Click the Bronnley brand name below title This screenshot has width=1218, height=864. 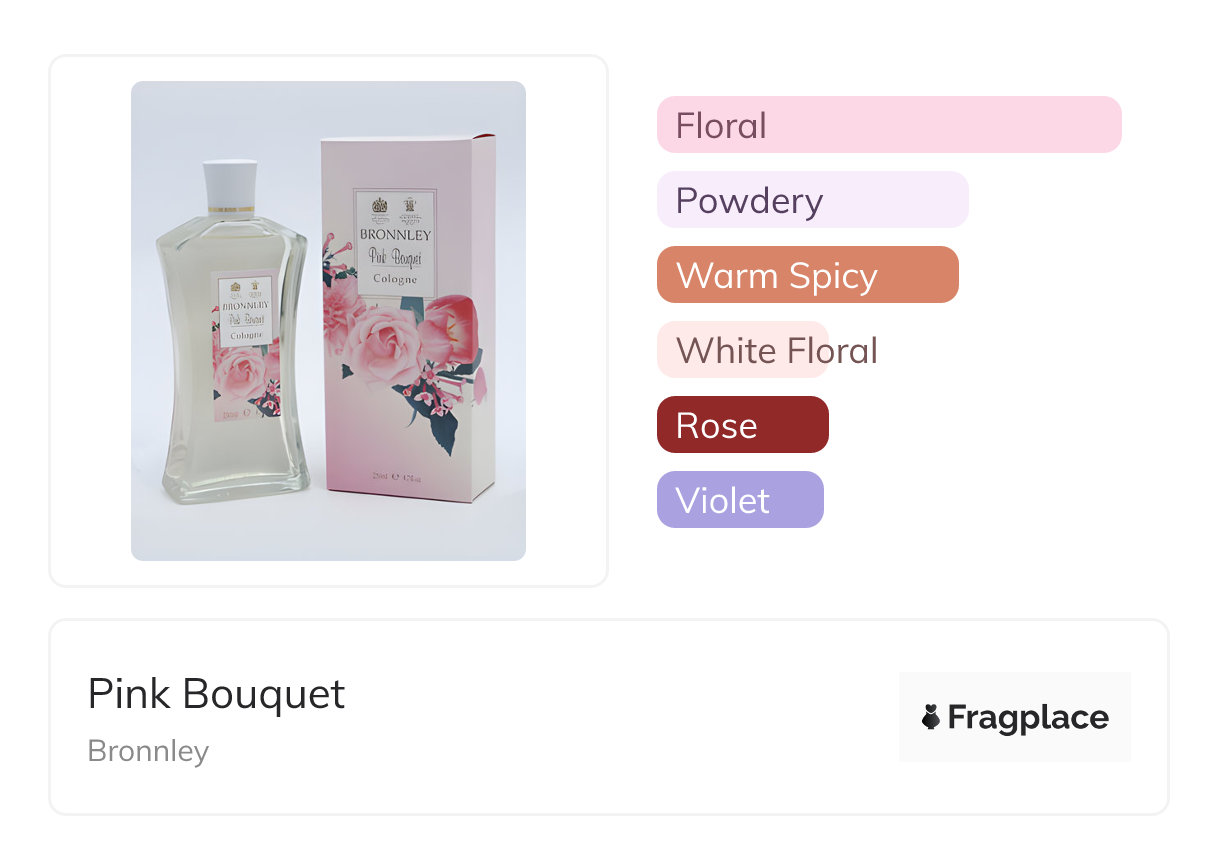[148, 751]
